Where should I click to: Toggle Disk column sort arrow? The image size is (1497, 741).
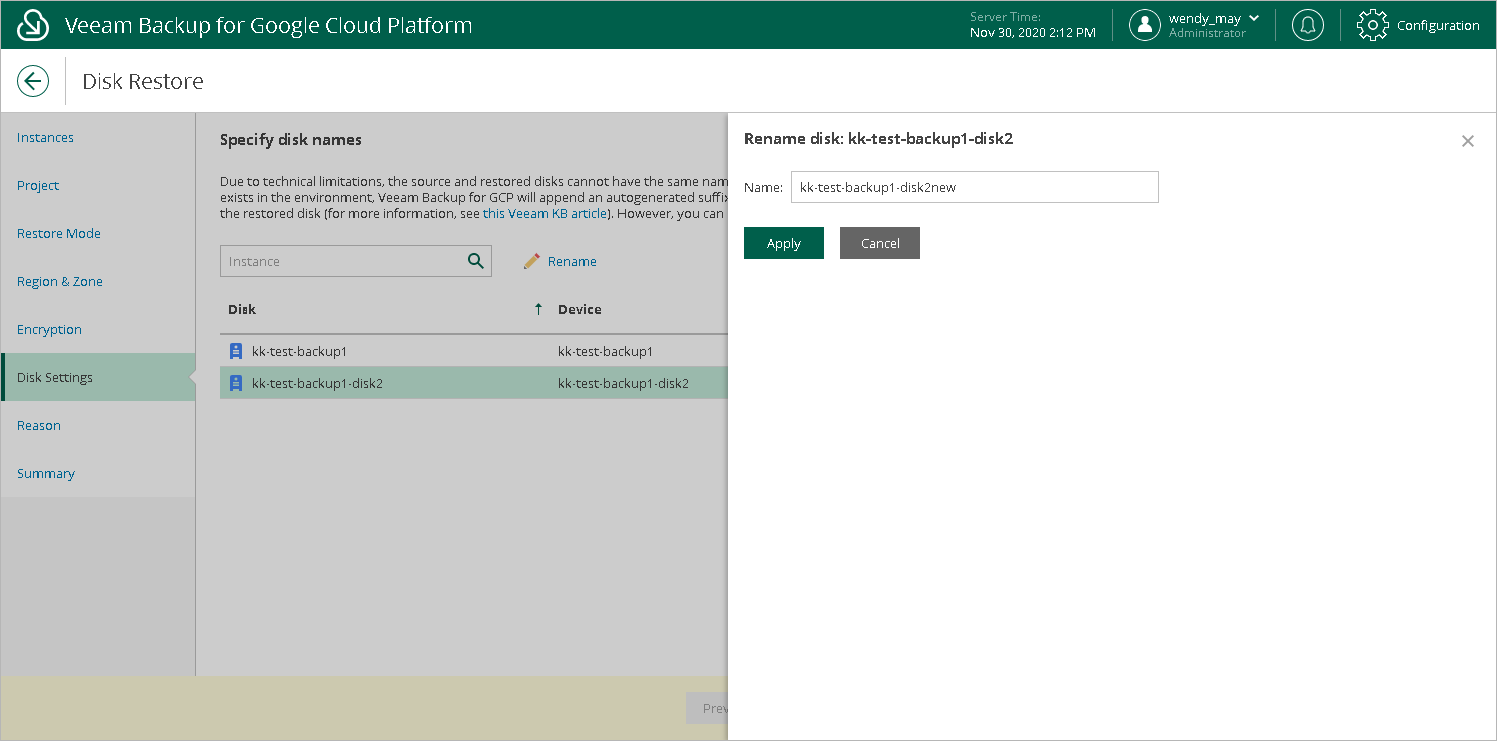coord(540,309)
